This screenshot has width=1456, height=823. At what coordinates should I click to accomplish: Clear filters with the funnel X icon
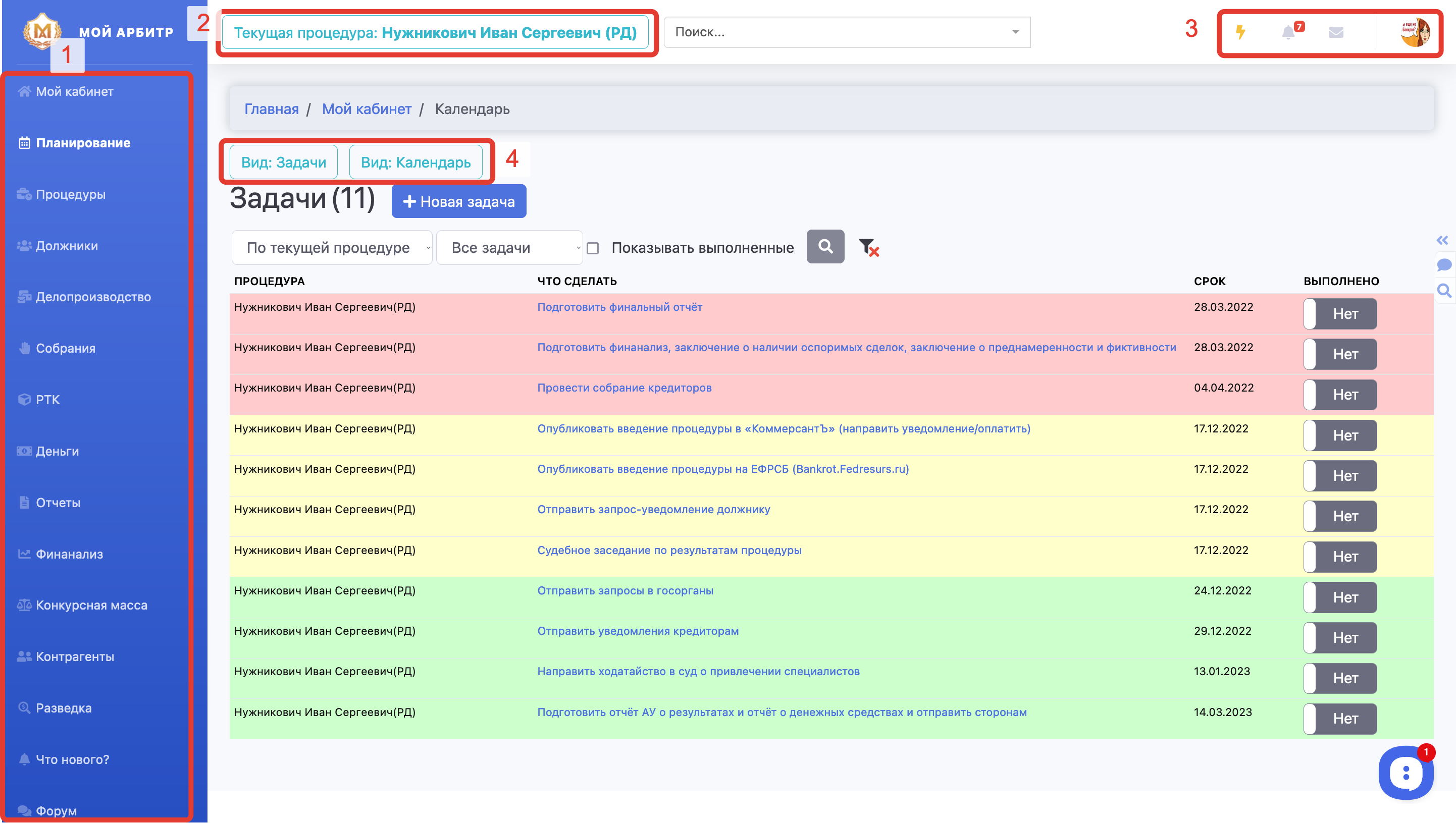(868, 248)
